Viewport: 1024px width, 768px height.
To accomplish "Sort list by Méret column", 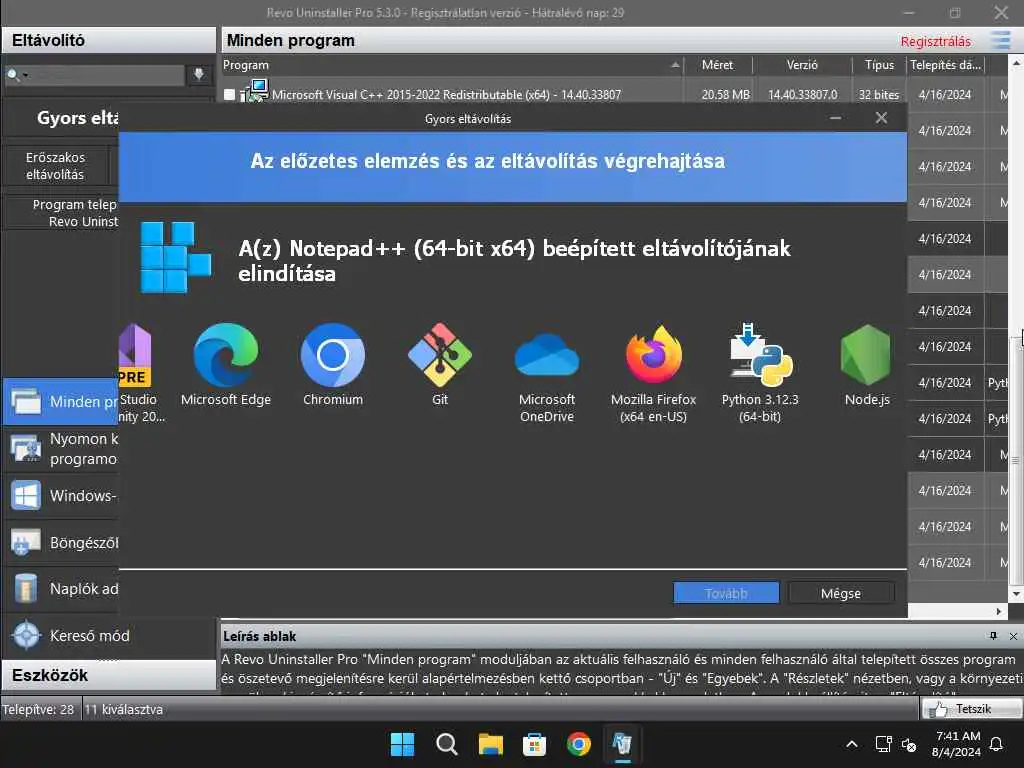I will coord(718,65).
